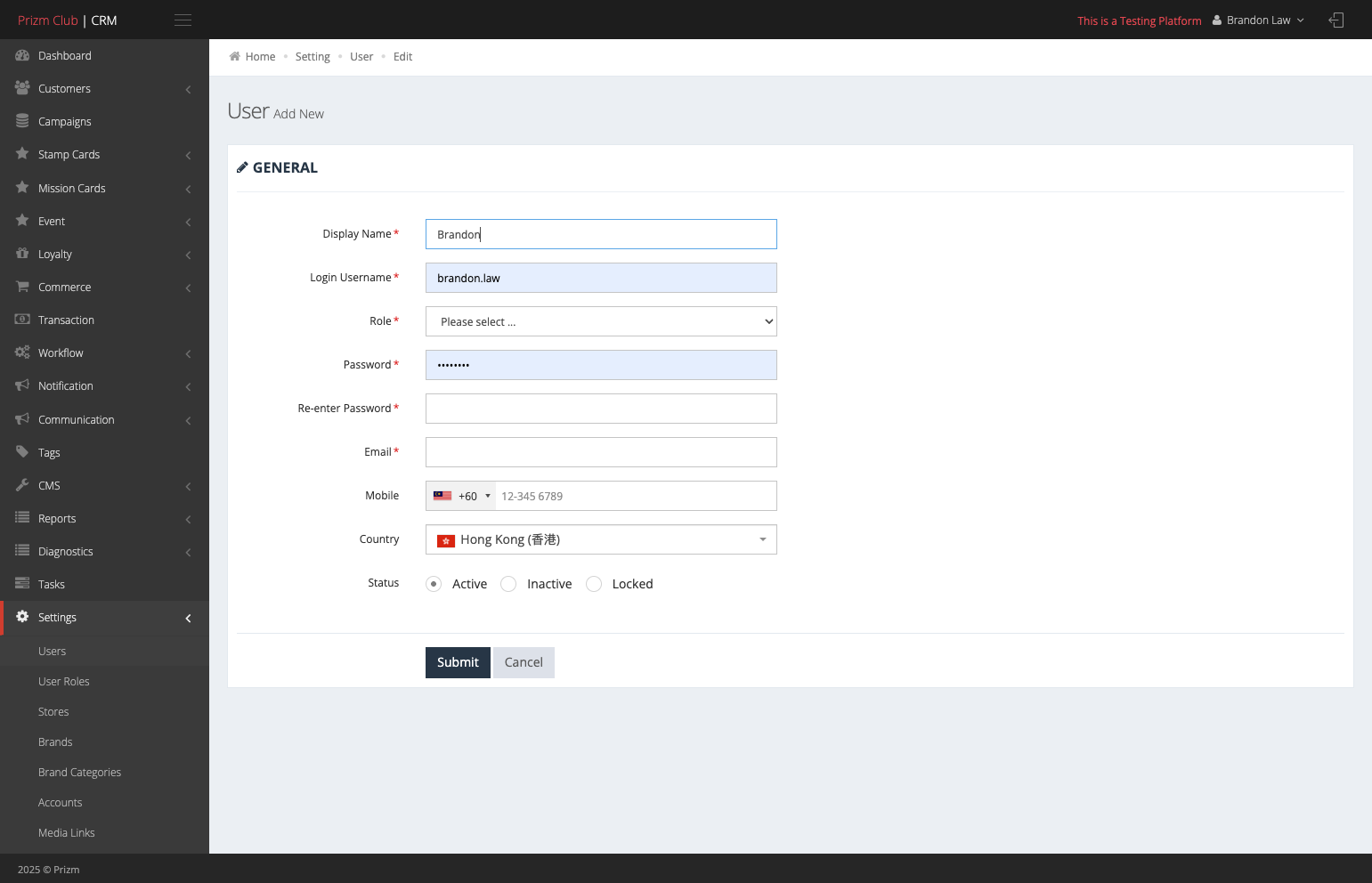The image size is (1372, 883).
Task: Select the Inactive status radio button
Action: [508, 584]
